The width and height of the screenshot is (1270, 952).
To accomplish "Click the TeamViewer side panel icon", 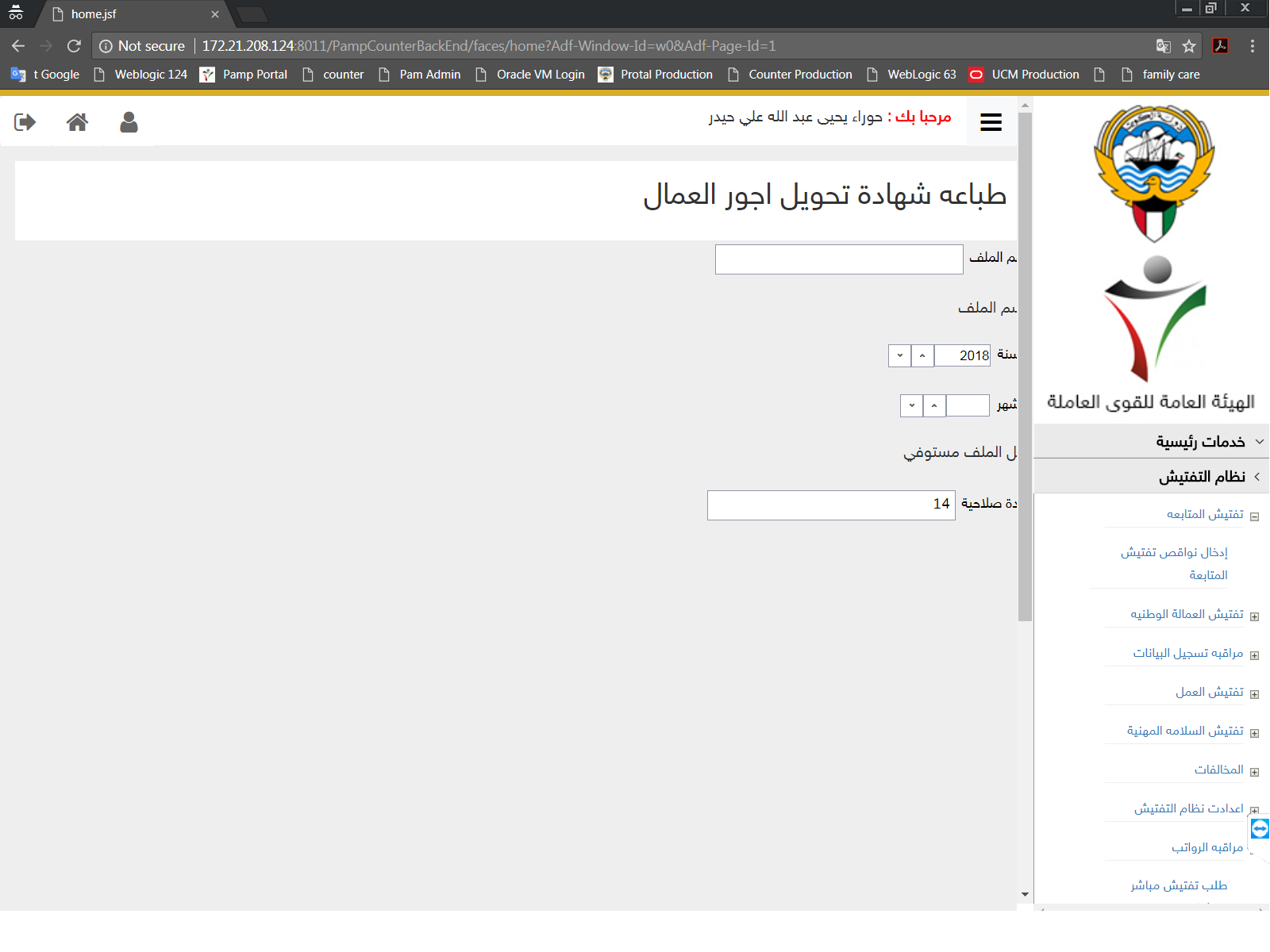I will [x=1260, y=829].
